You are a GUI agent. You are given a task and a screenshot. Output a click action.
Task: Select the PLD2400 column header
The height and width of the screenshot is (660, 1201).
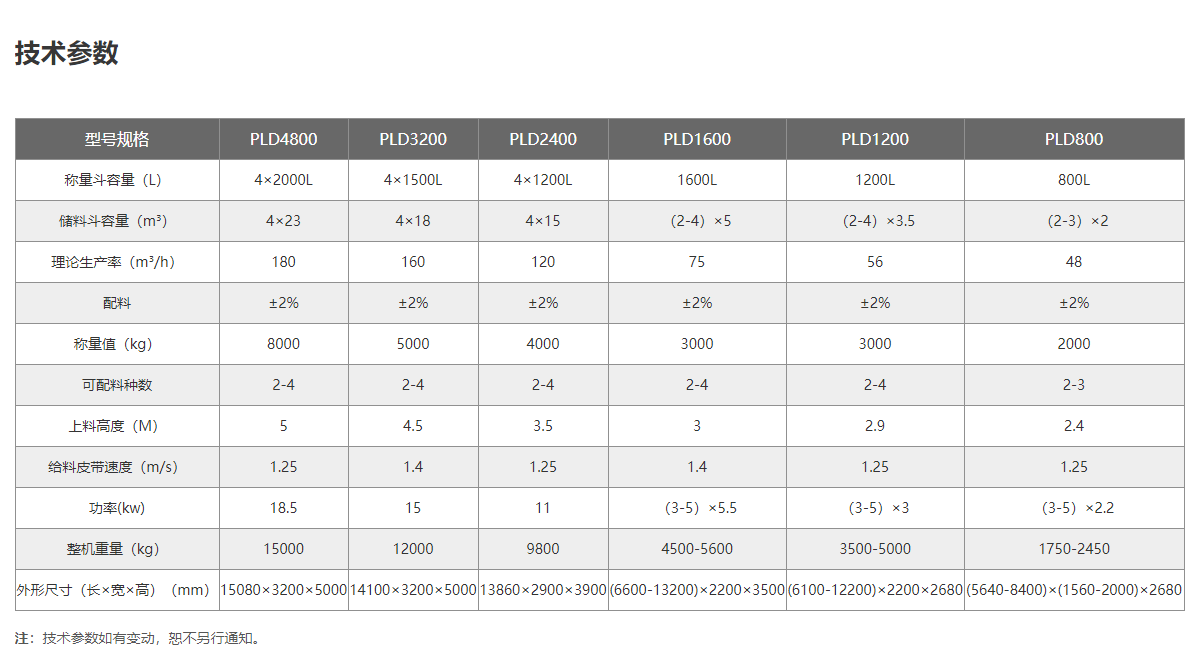[543, 139]
